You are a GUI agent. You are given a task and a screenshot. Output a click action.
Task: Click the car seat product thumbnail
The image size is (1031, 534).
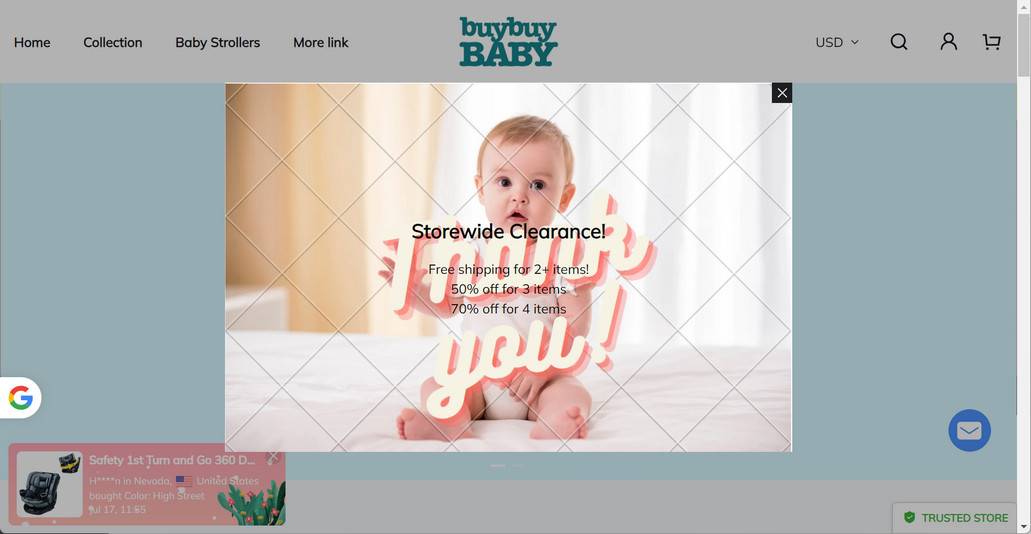tap(50, 484)
